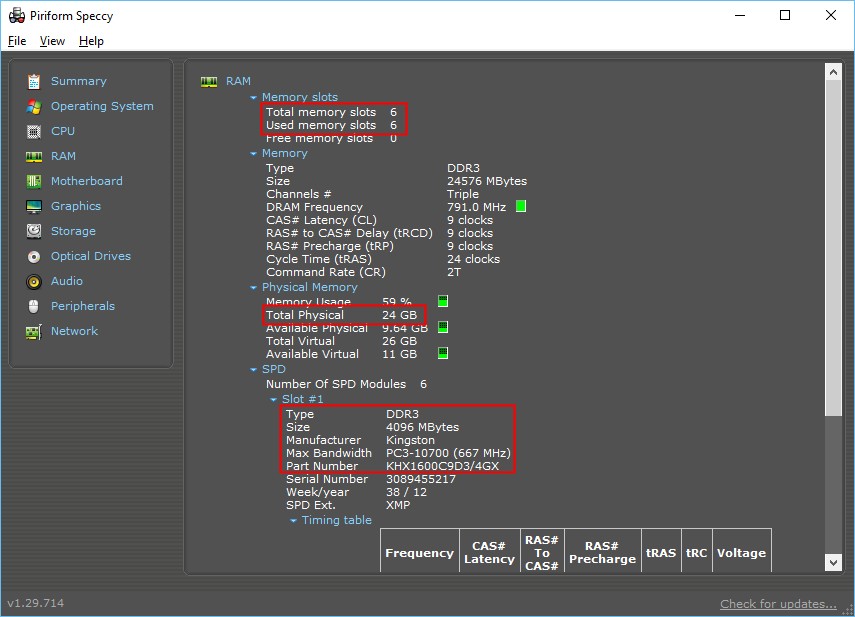Select the DRAM Frequency row label
The width and height of the screenshot is (855, 617).
point(314,208)
